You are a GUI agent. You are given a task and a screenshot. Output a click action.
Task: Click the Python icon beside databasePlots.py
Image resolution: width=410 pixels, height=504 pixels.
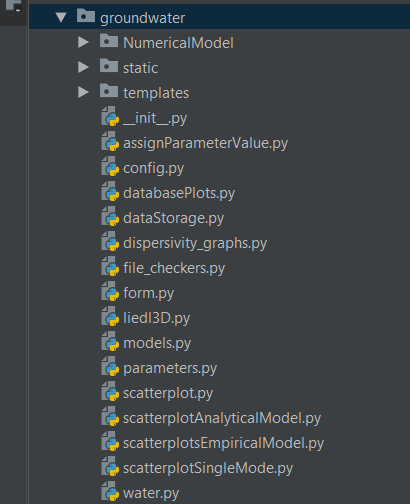click(110, 191)
